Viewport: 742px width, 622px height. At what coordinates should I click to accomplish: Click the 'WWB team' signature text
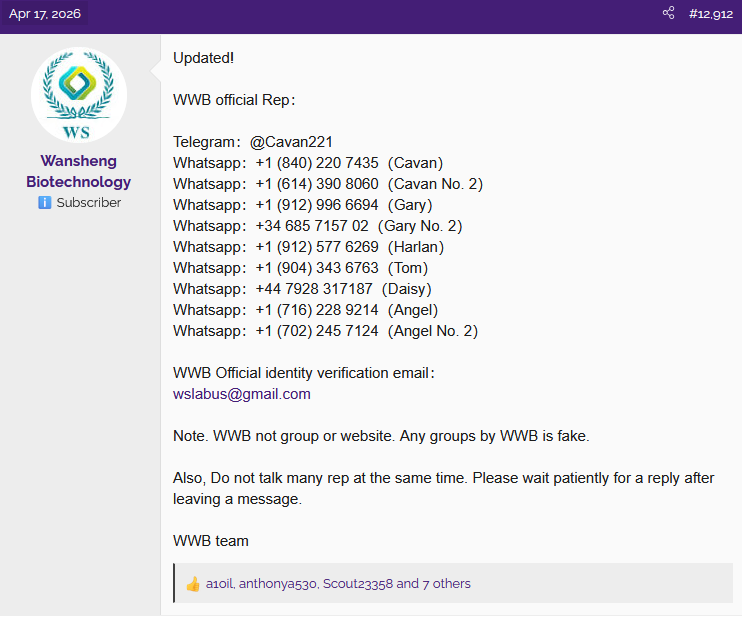[211, 541]
